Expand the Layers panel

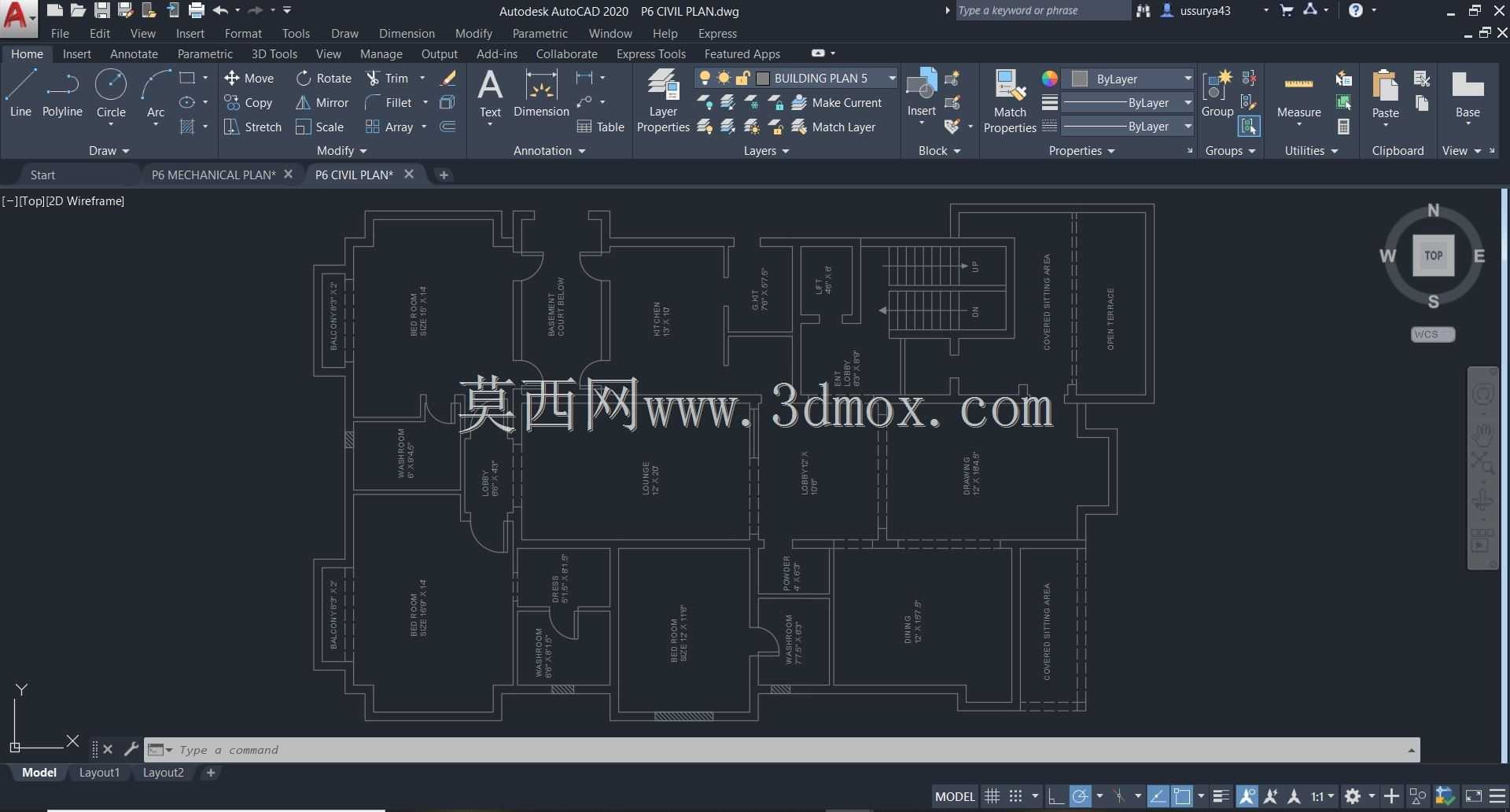coord(766,150)
